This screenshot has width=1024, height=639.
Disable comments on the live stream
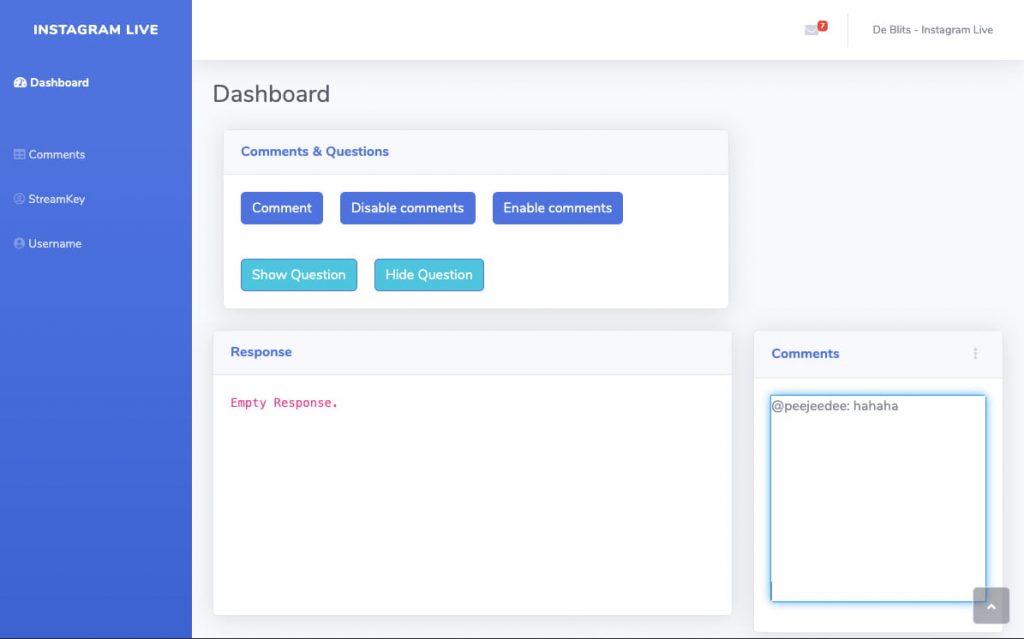pyautogui.click(x=407, y=208)
